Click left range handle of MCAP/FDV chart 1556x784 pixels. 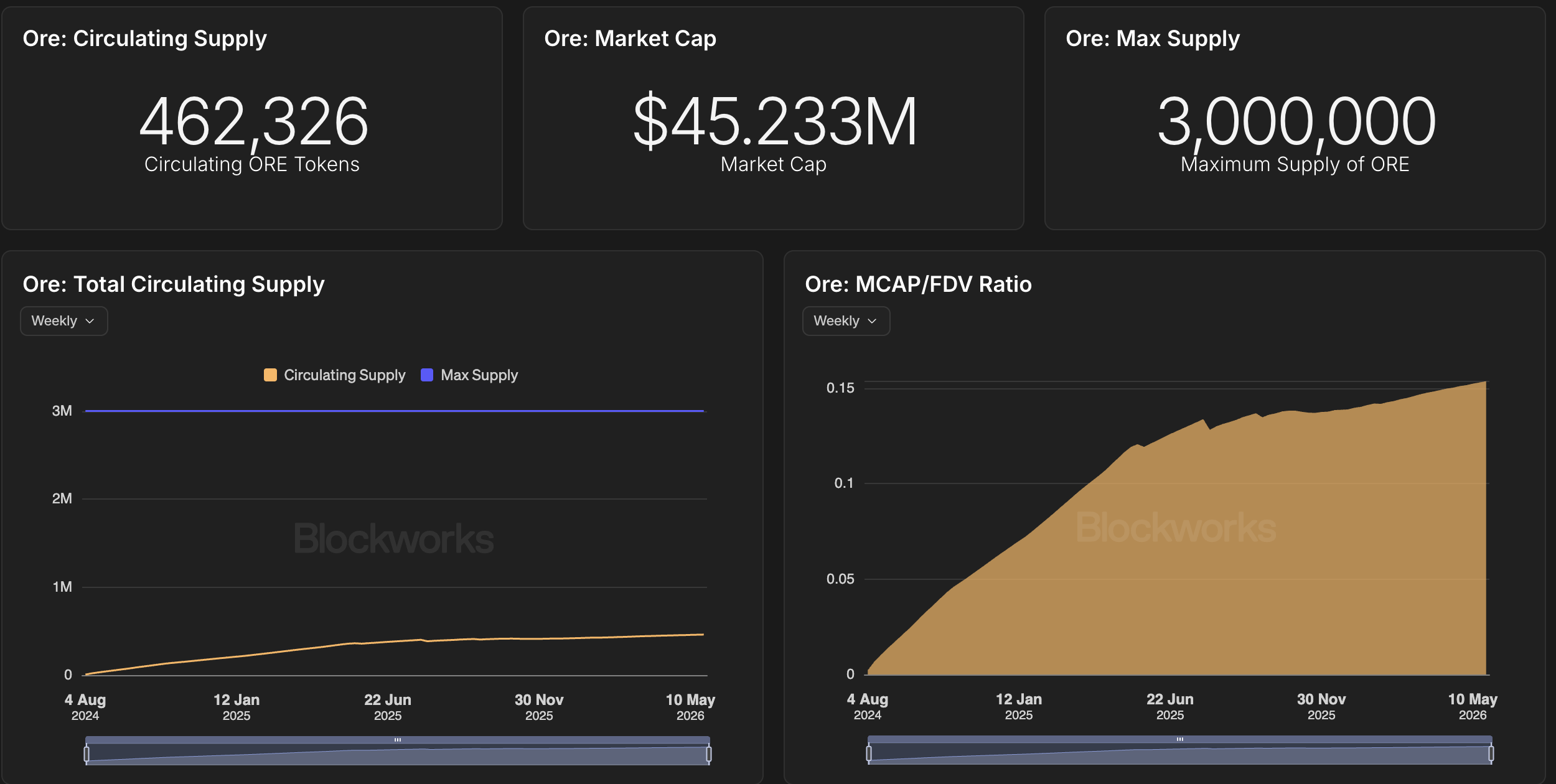(869, 754)
